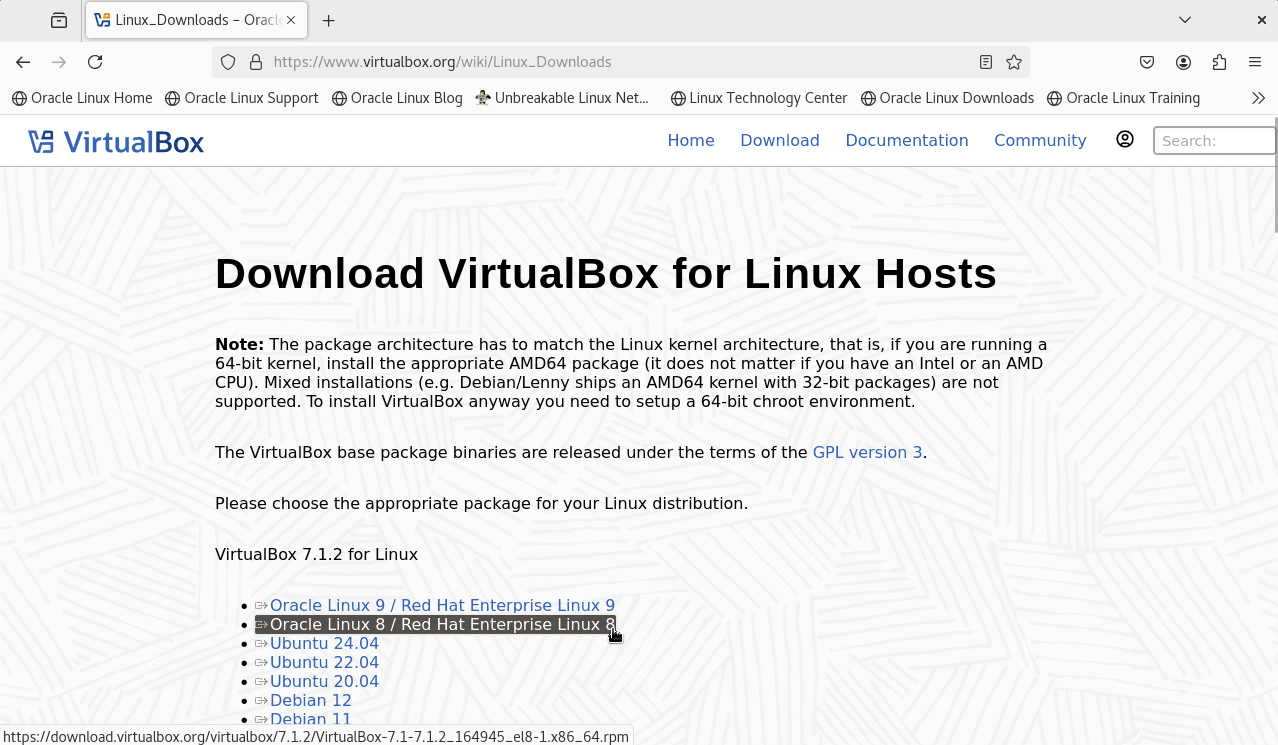Open tracking protection shield icon

(228, 62)
